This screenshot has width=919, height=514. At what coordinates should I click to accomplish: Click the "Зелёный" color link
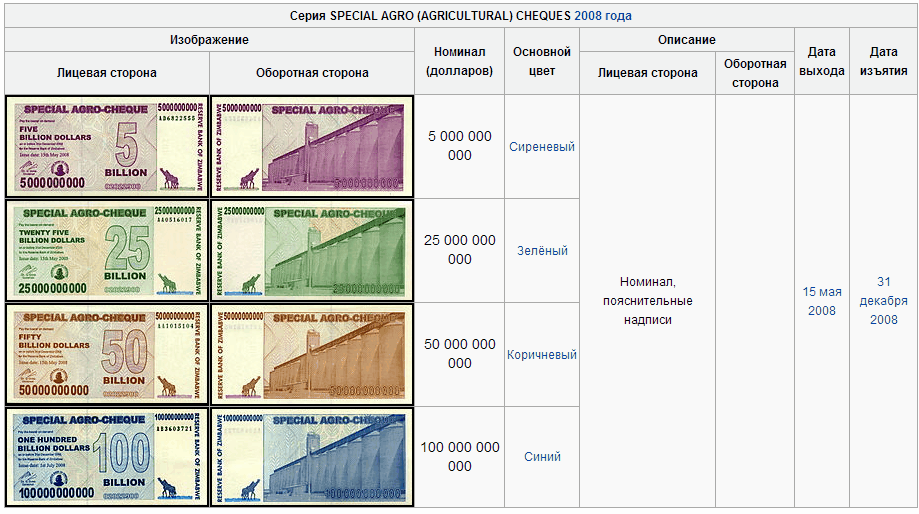541,251
